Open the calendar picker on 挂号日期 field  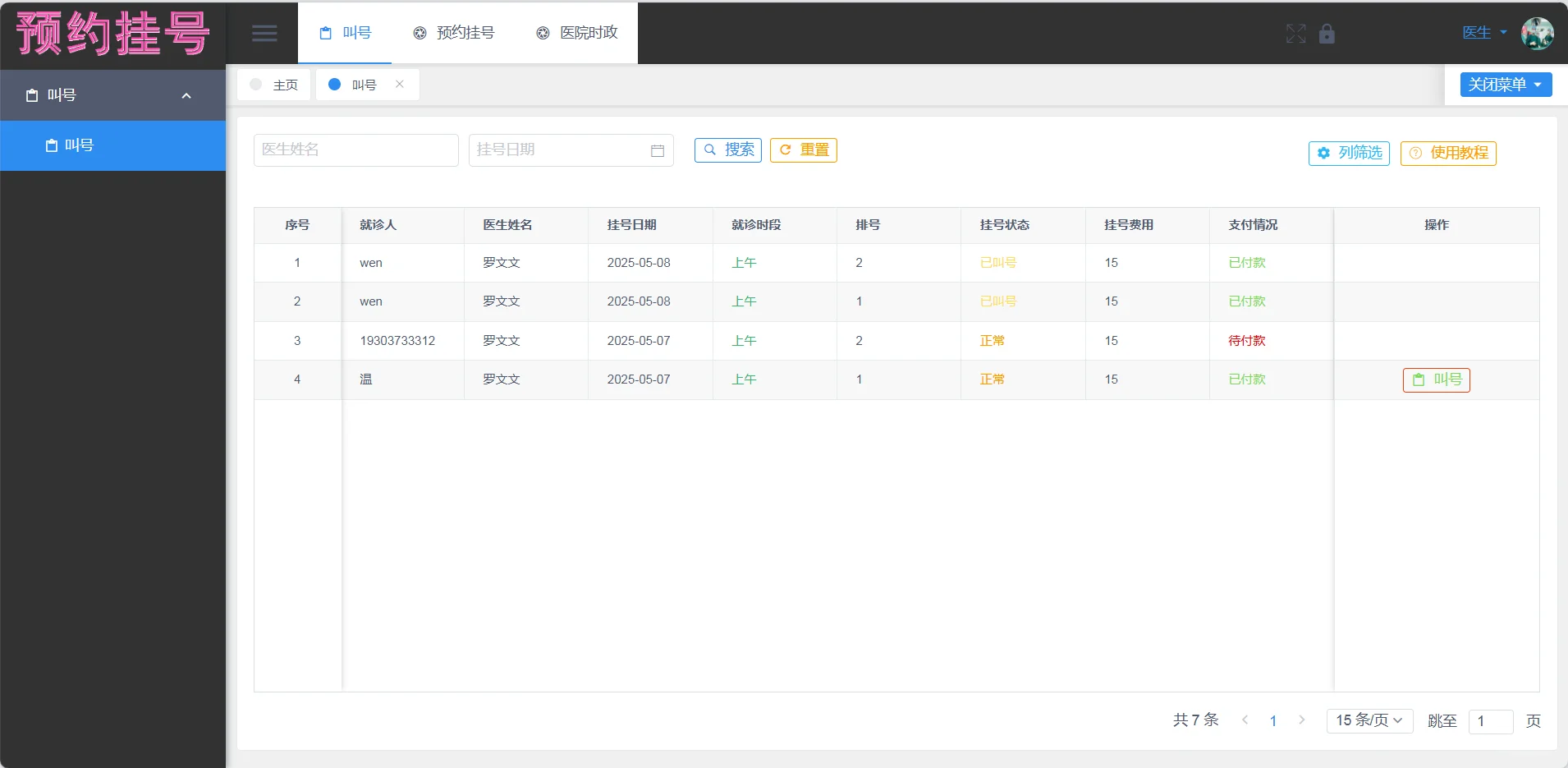(657, 150)
